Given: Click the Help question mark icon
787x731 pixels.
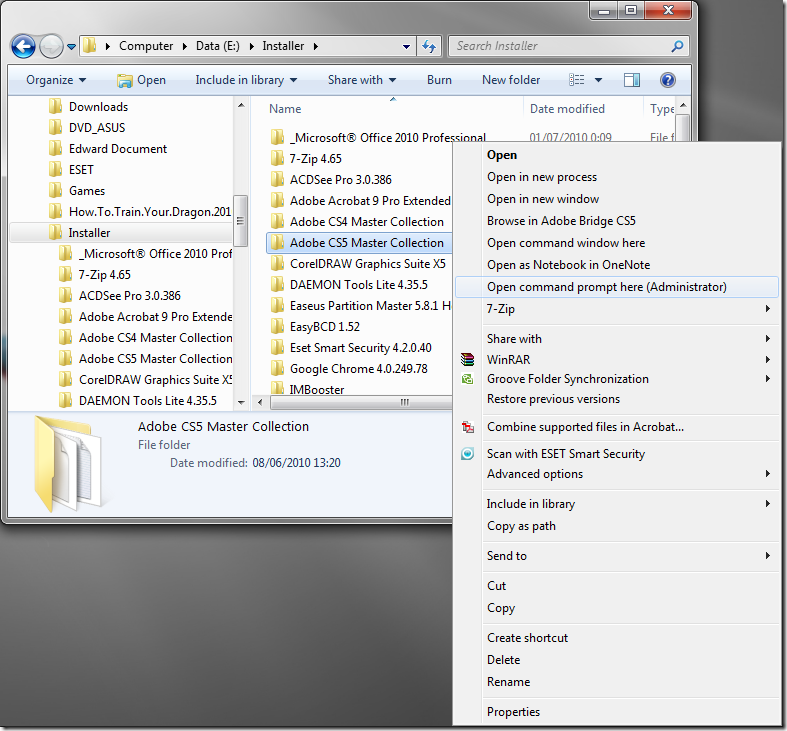Looking at the screenshot, I should (668, 80).
